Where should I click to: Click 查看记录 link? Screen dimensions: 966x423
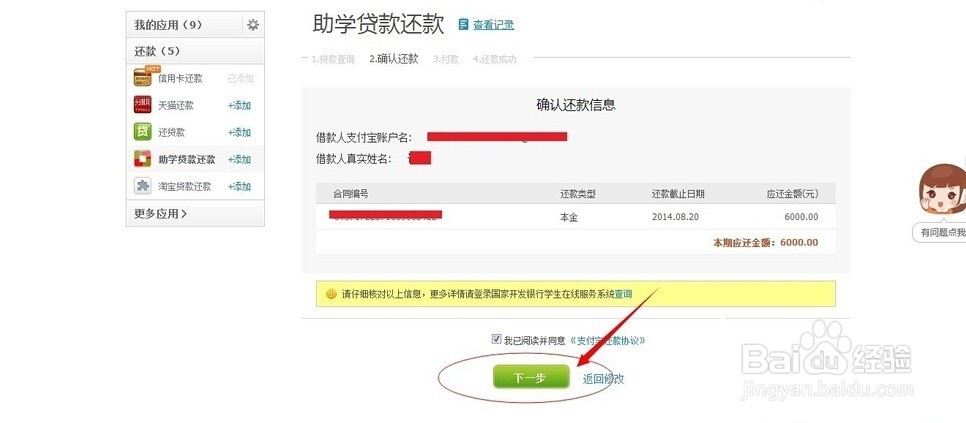coord(493,25)
